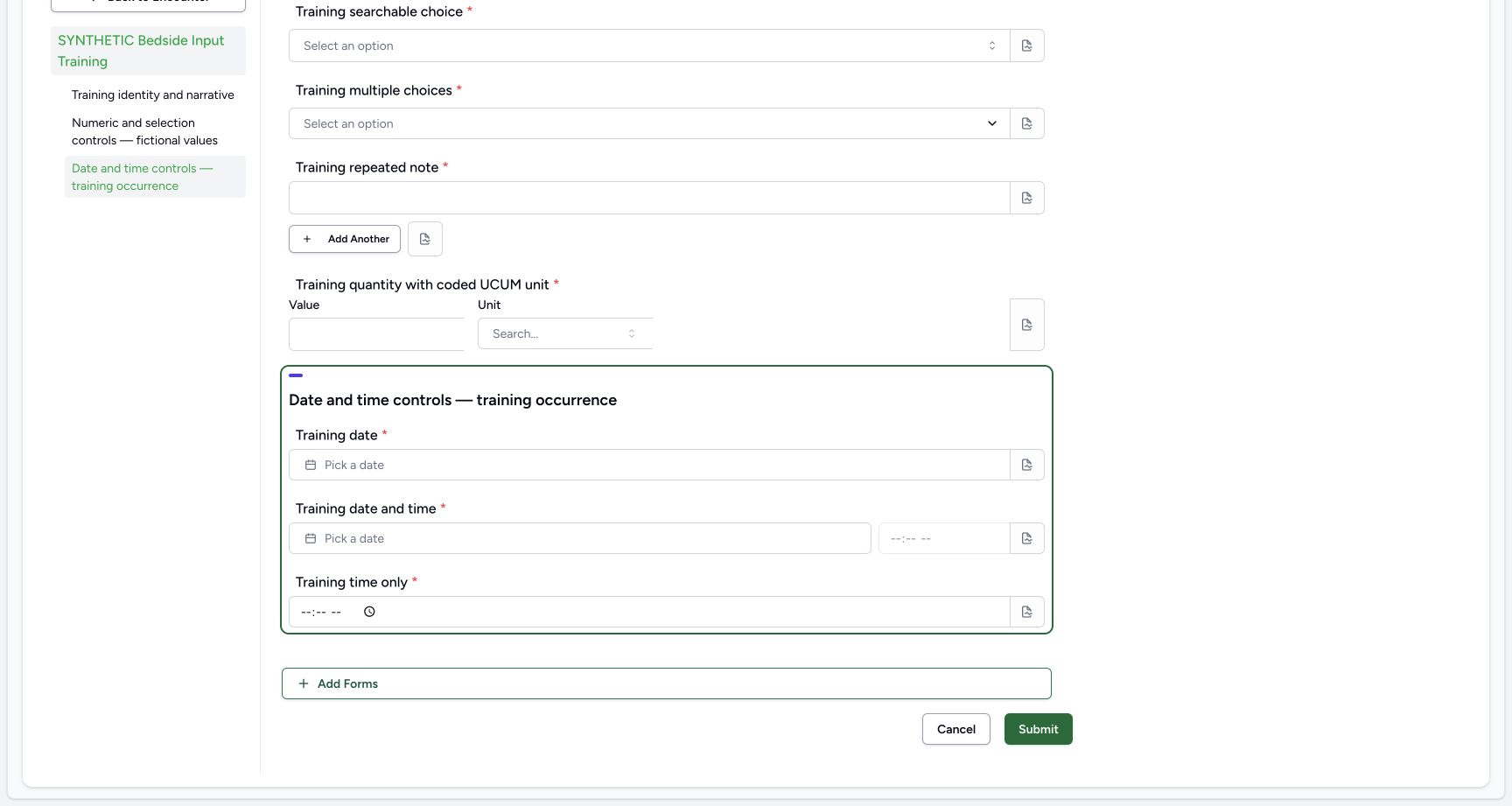Viewport: 1512px width, 806px height.
Task: Click note icon for Training quantity UCUM unit
Action: pos(1026,325)
